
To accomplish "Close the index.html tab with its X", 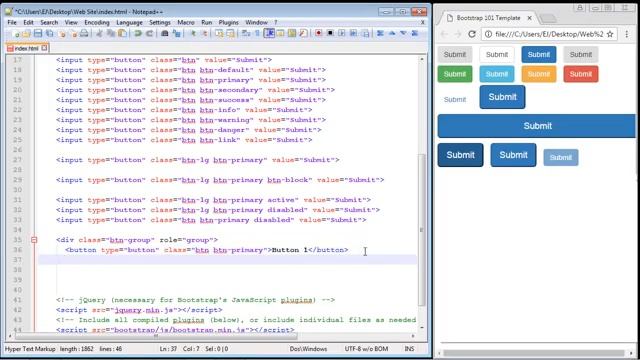I will (x=44, y=48).
